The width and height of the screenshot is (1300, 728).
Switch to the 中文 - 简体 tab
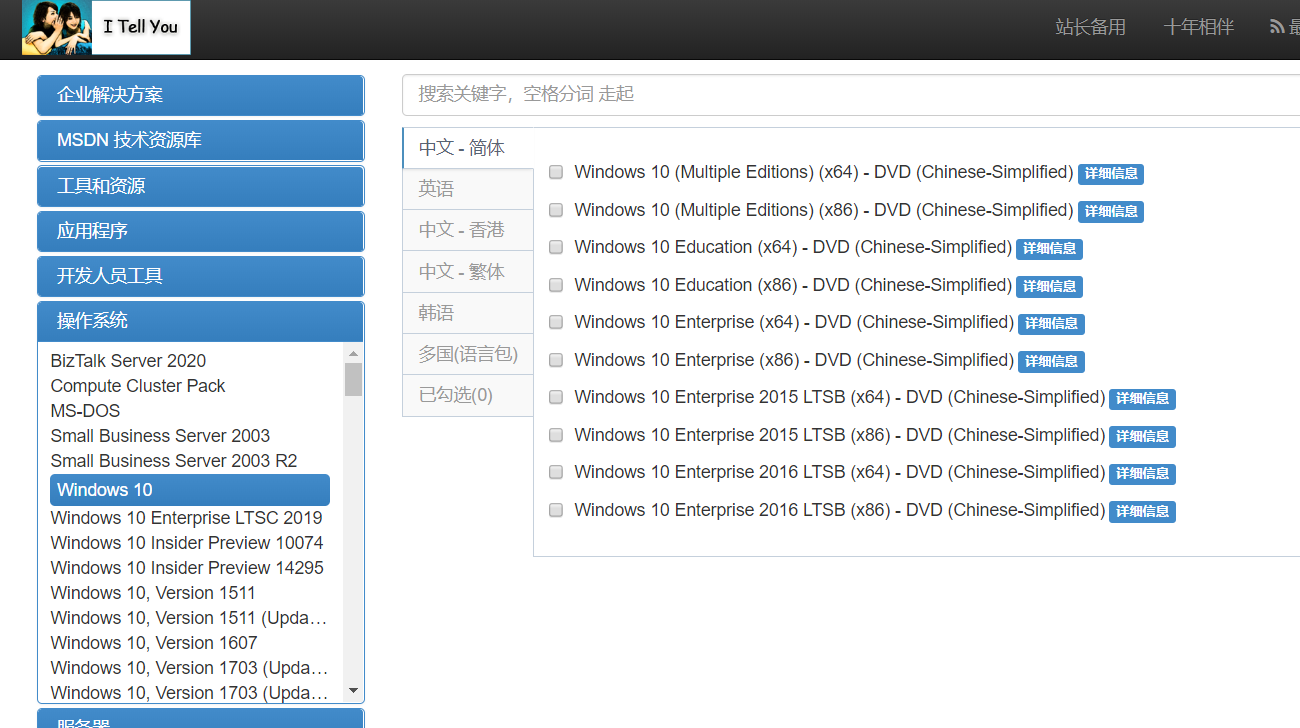[468, 148]
